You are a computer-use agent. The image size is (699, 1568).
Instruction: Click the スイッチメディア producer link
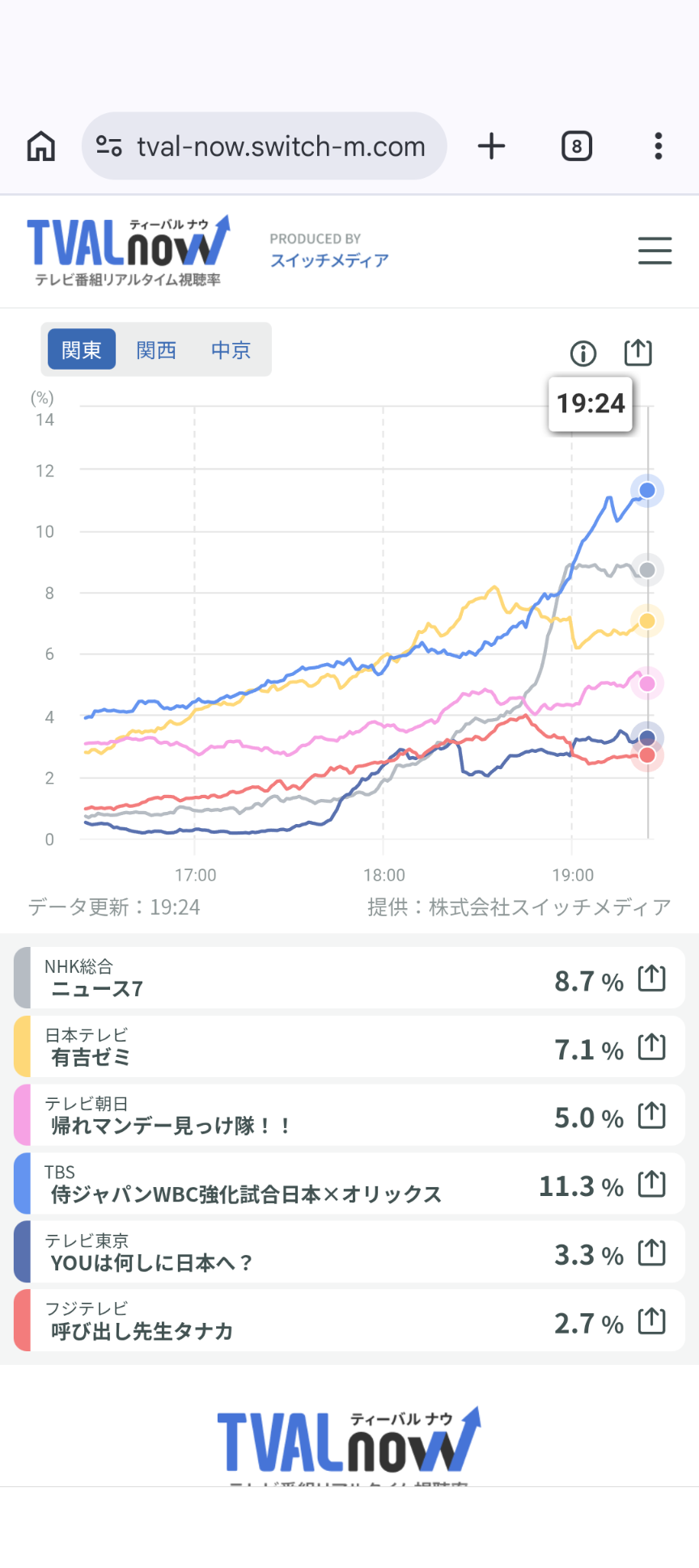coord(329,260)
